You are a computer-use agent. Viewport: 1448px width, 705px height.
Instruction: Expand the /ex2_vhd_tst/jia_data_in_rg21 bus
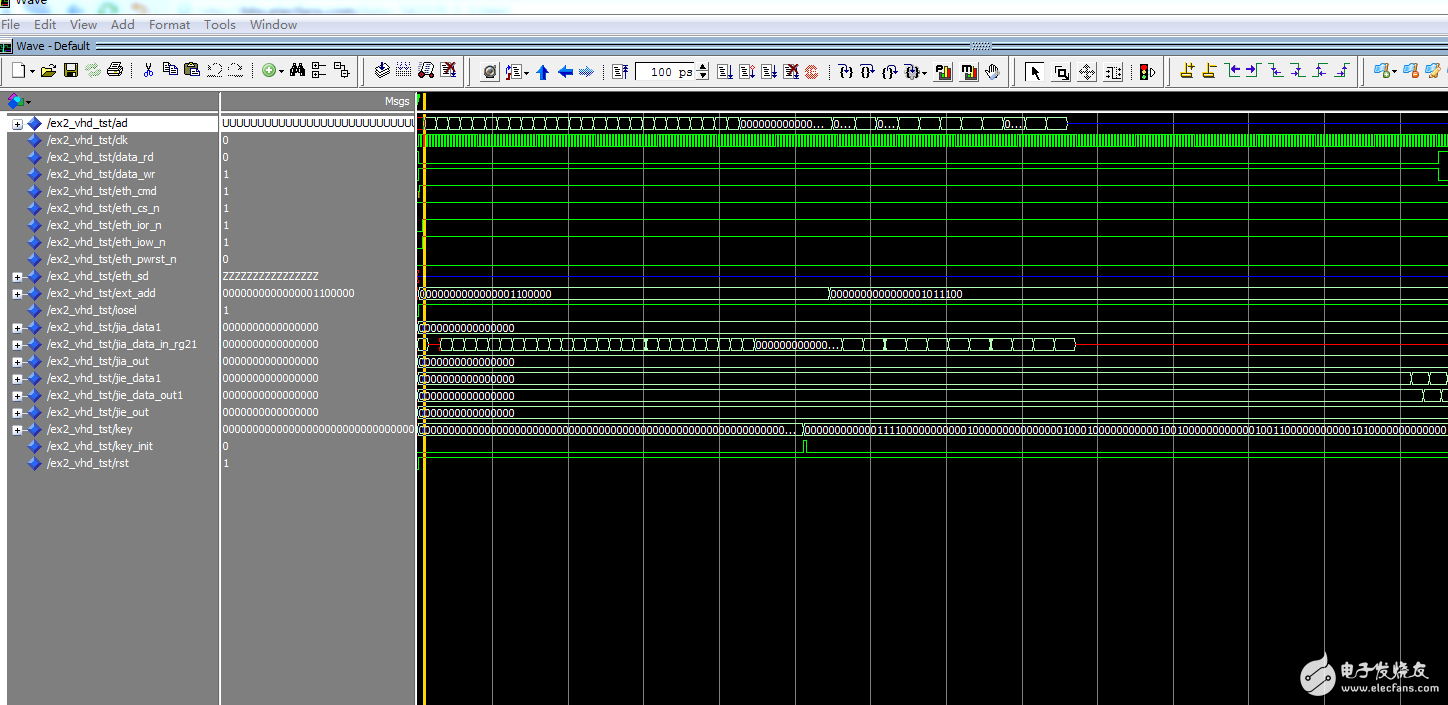[17, 345]
